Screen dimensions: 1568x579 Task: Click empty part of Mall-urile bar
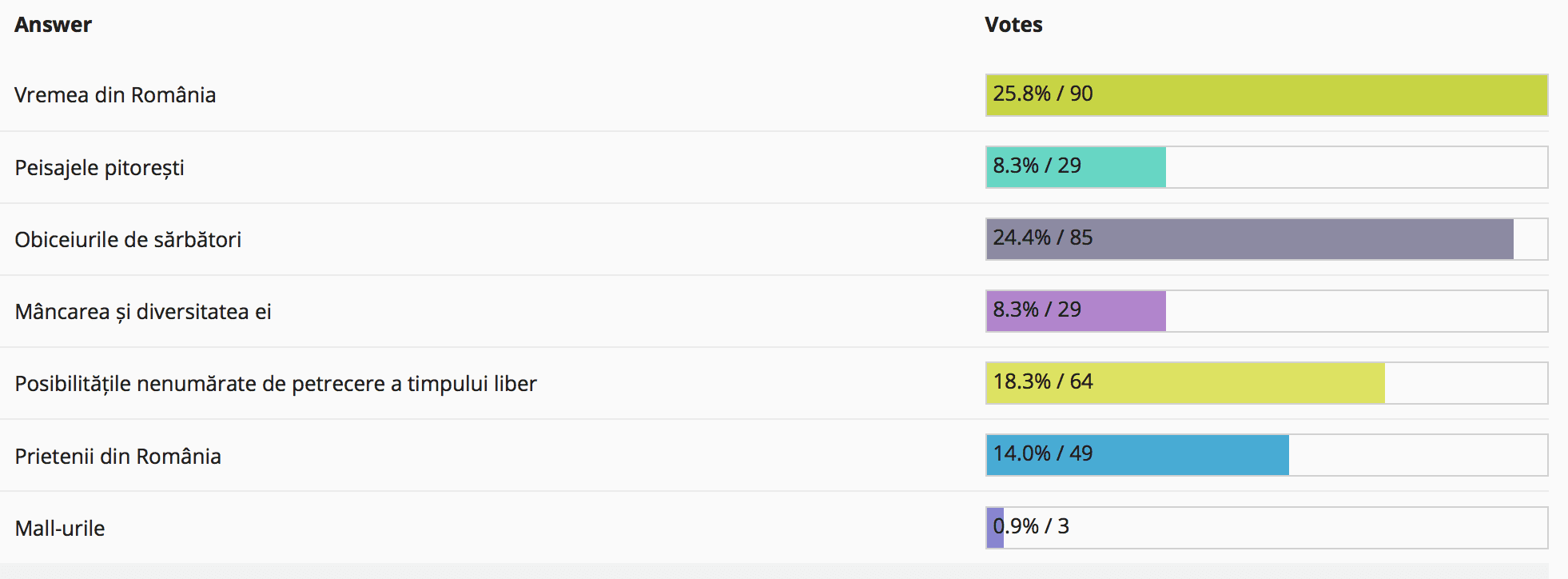pos(1311,528)
